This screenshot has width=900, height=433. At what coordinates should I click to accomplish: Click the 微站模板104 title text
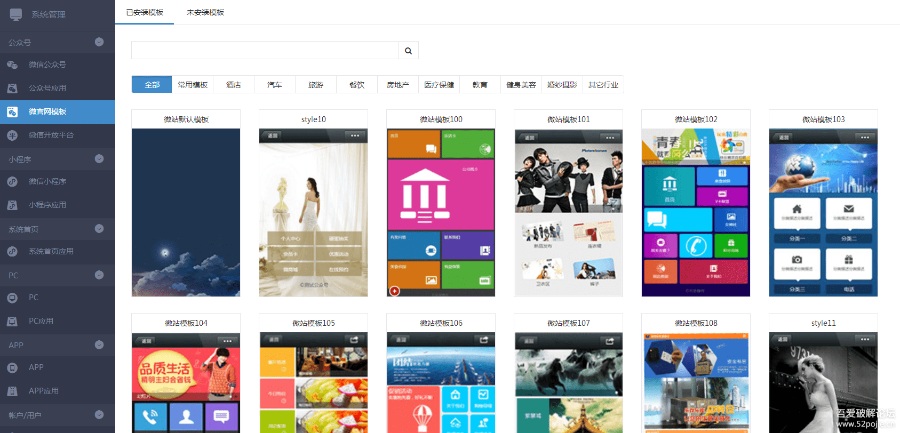pos(186,323)
